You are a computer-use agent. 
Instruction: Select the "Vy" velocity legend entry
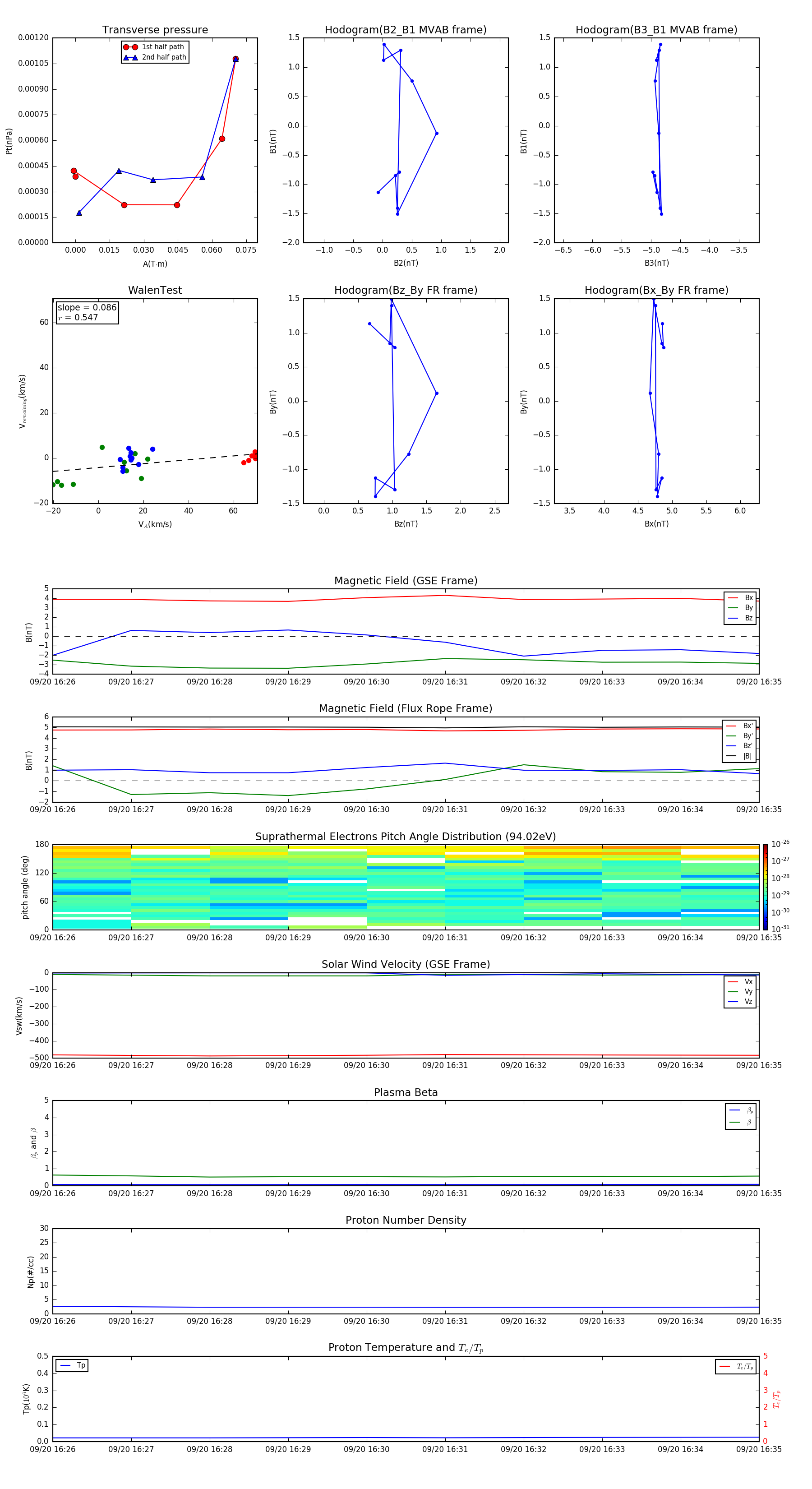[740, 991]
